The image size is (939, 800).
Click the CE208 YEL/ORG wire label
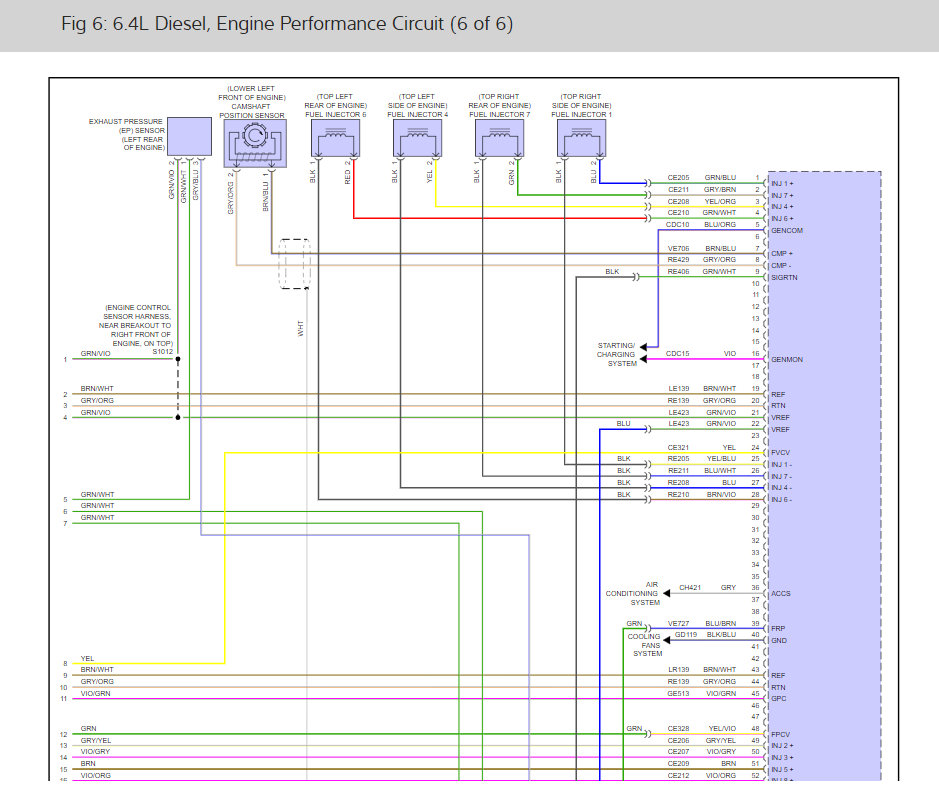tap(702, 201)
